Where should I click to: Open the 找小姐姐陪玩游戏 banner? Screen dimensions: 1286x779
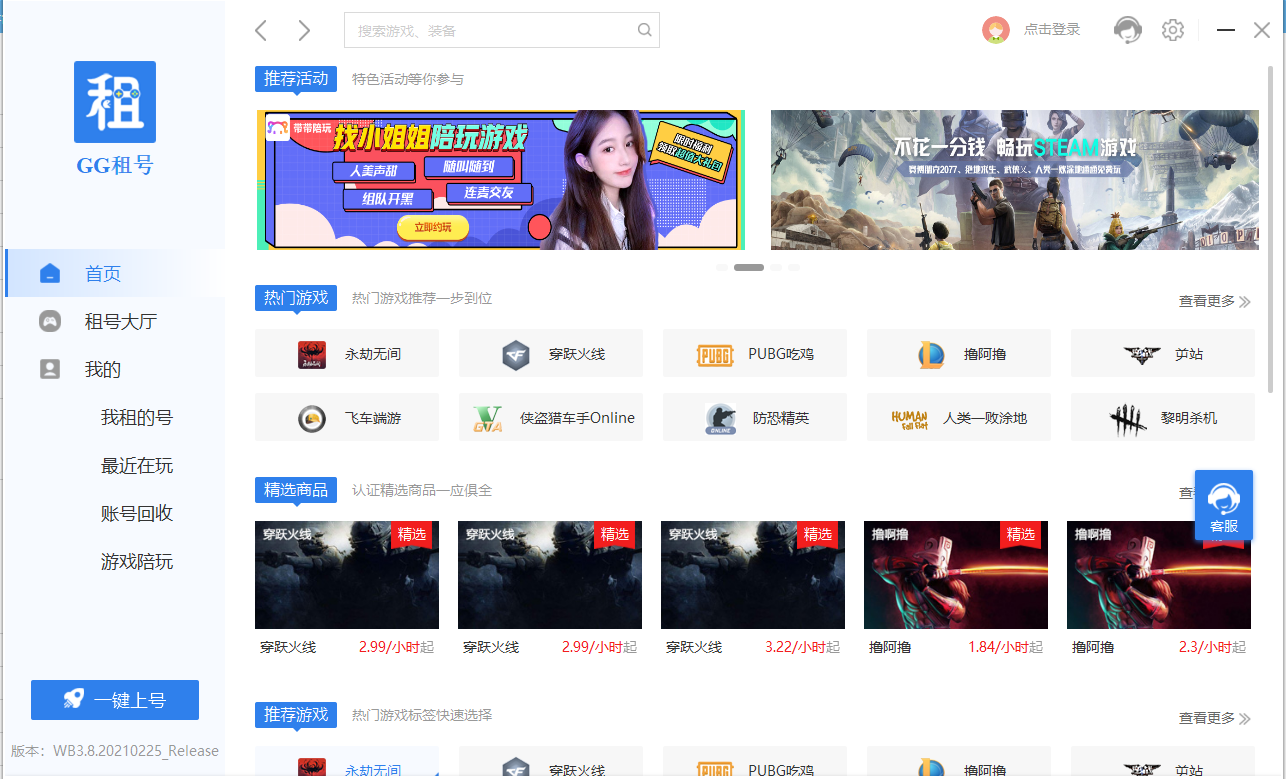tap(501, 180)
